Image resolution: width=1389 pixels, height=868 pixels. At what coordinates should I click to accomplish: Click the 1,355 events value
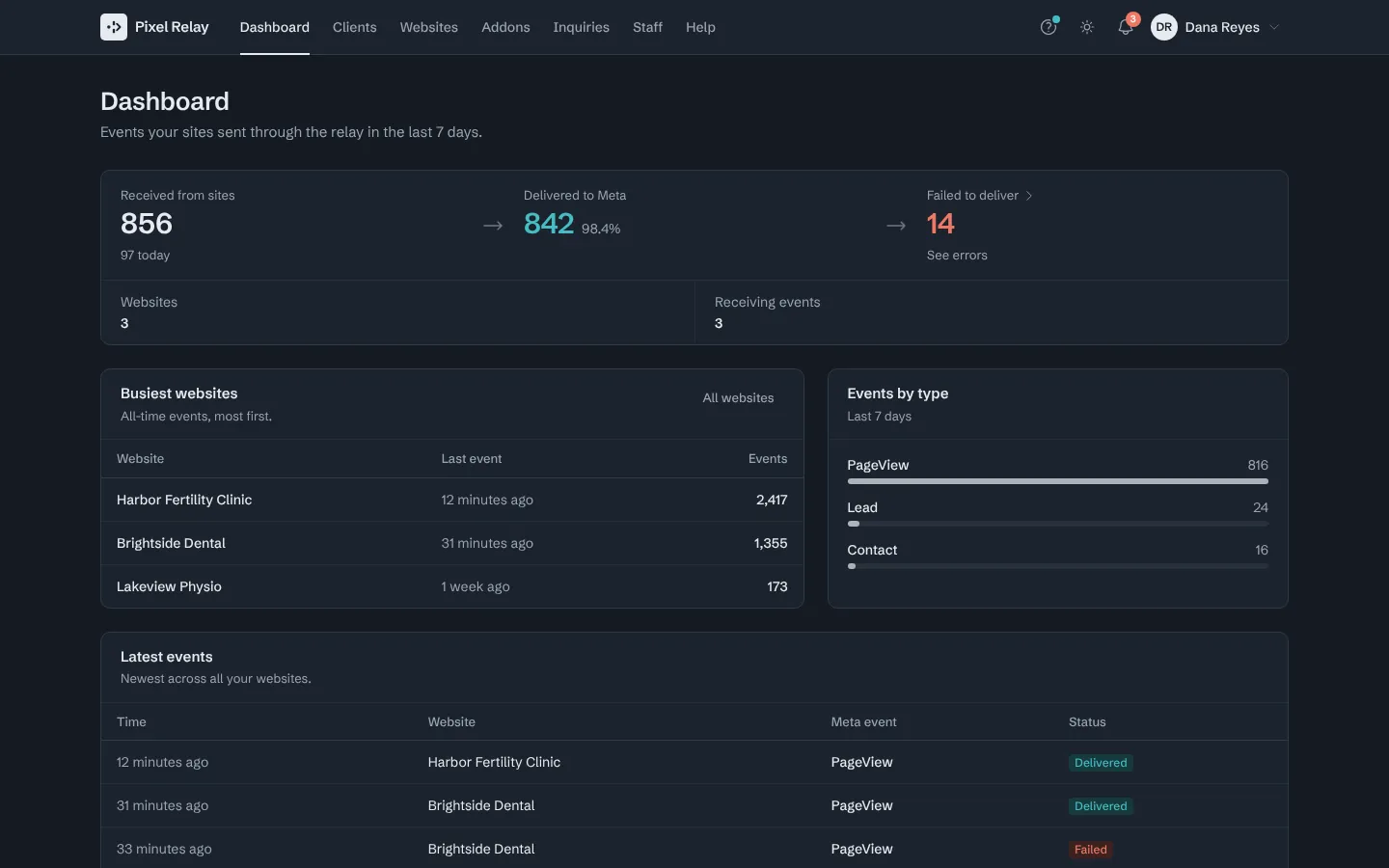click(x=771, y=543)
